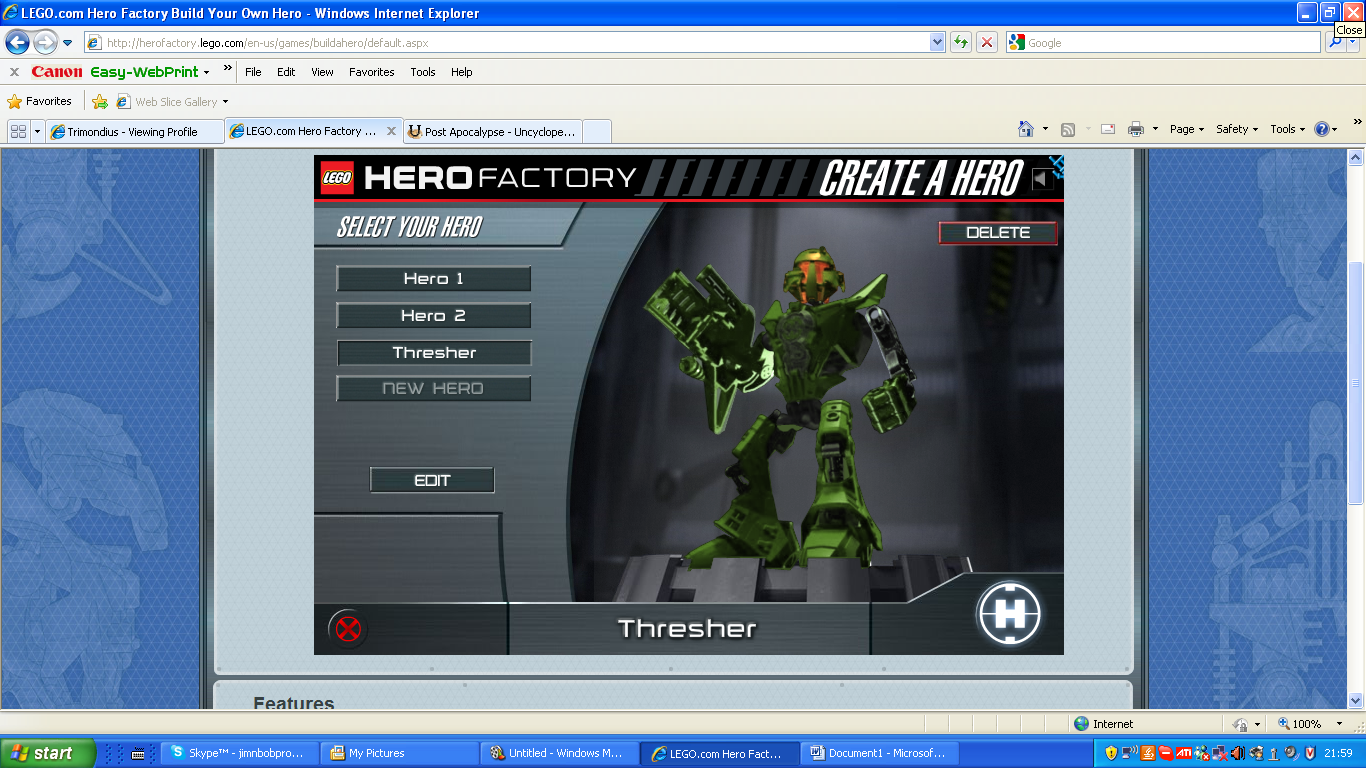Open Quick Tabs grid icon

click(x=18, y=131)
